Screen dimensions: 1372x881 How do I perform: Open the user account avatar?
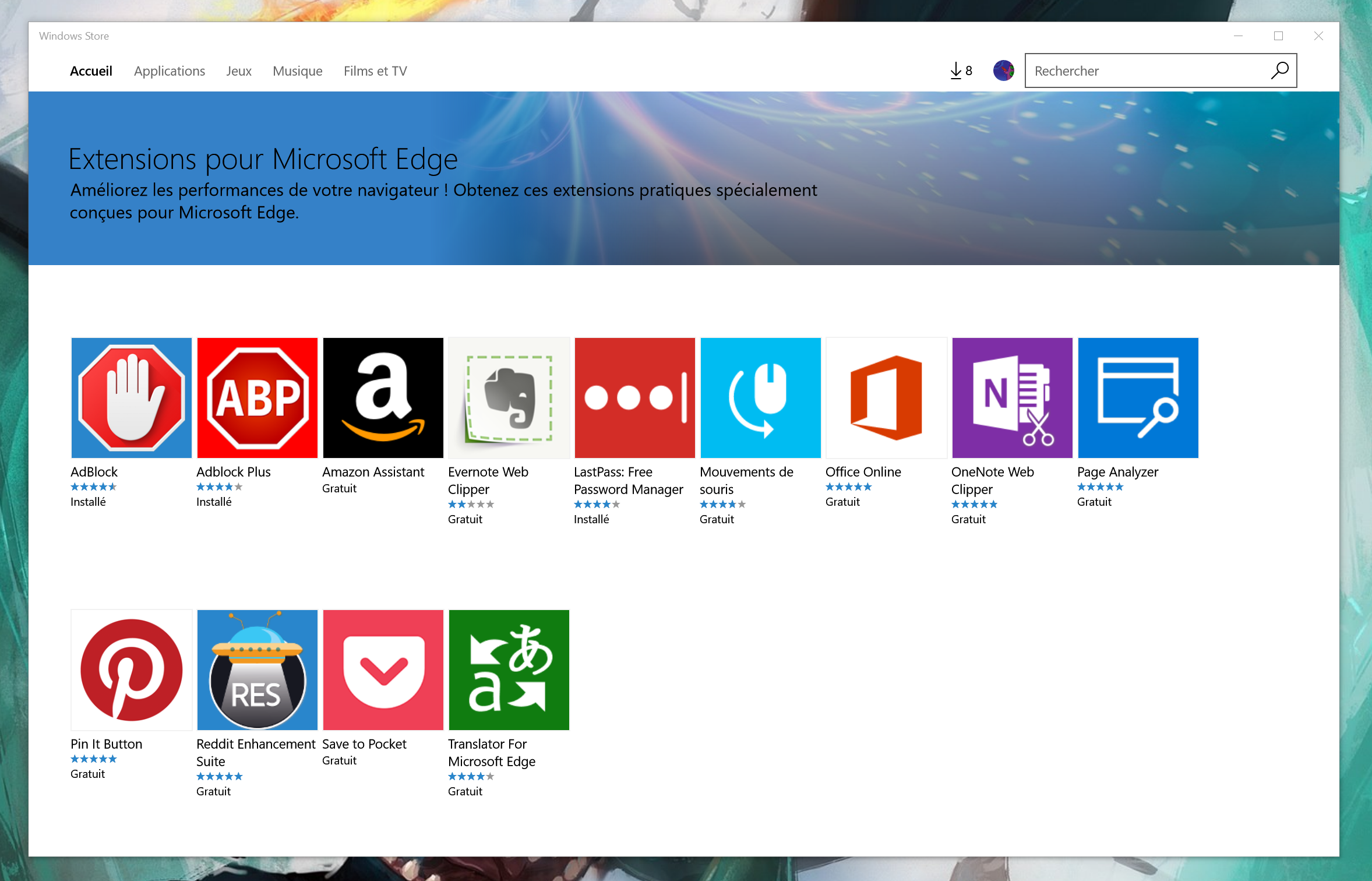[1003, 71]
